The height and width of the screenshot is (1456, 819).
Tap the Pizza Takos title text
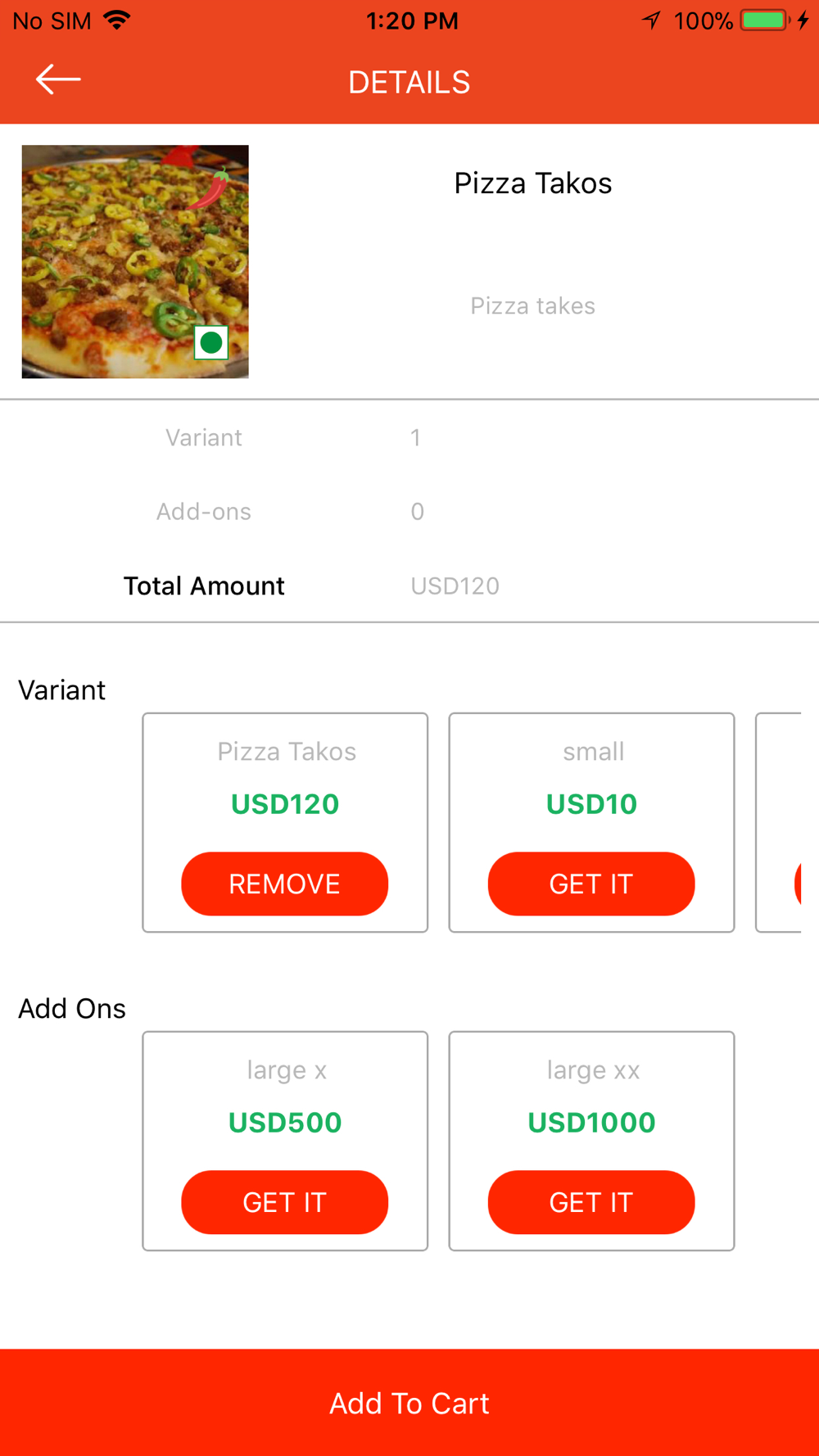pyautogui.click(x=533, y=183)
